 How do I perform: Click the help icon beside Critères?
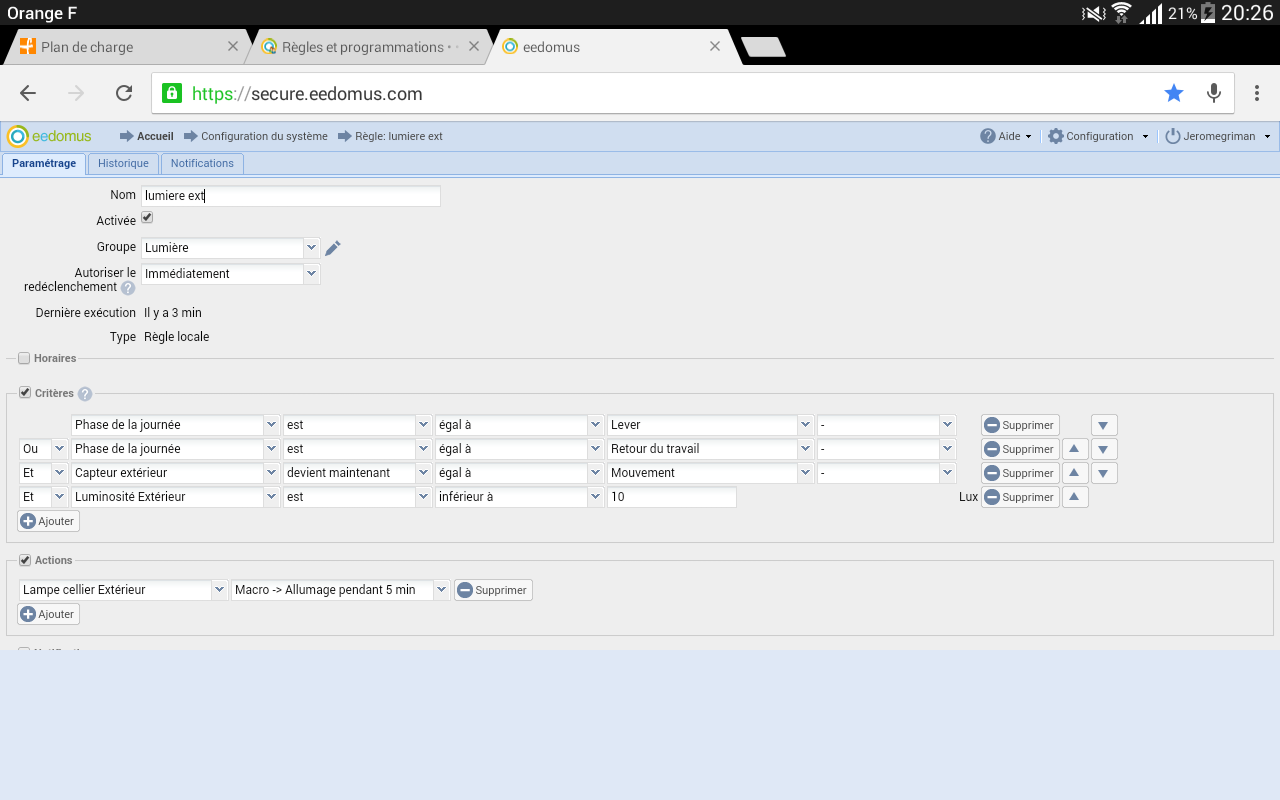coord(85,394)
